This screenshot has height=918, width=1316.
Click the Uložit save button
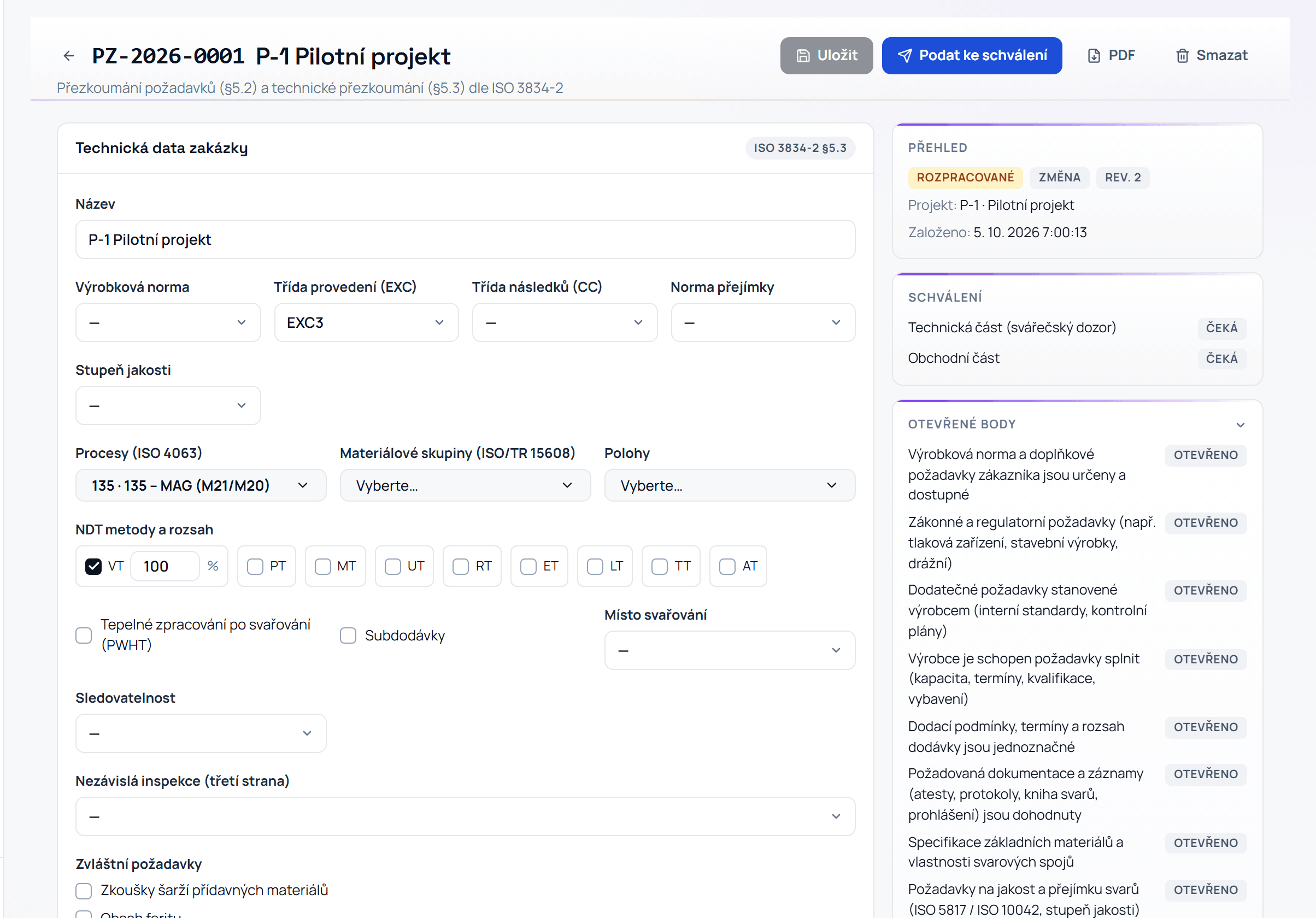click(826, 56)
